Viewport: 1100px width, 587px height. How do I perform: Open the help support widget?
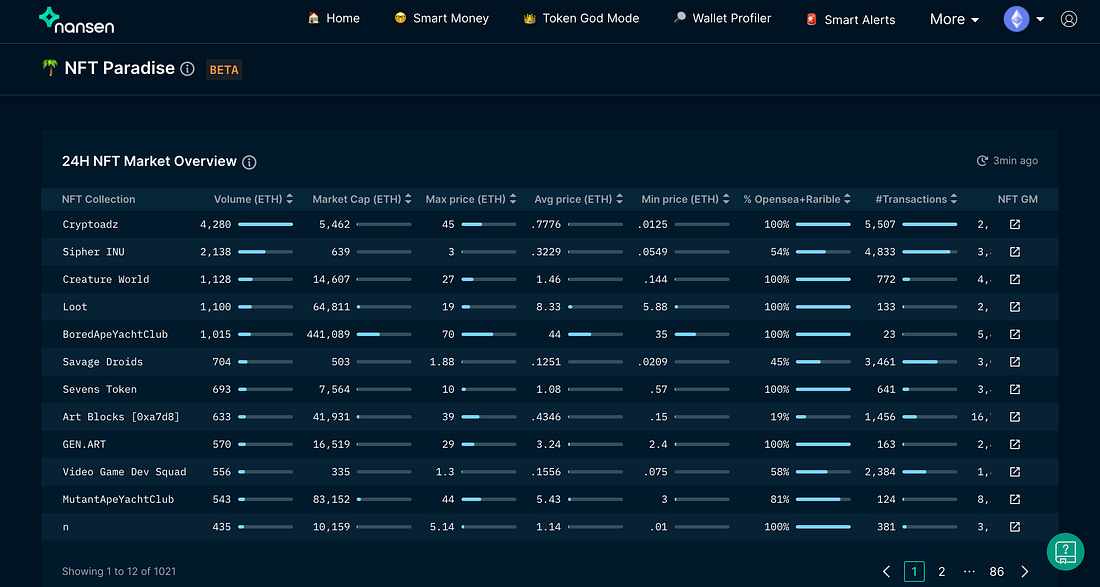click(x=1066, y=551)
